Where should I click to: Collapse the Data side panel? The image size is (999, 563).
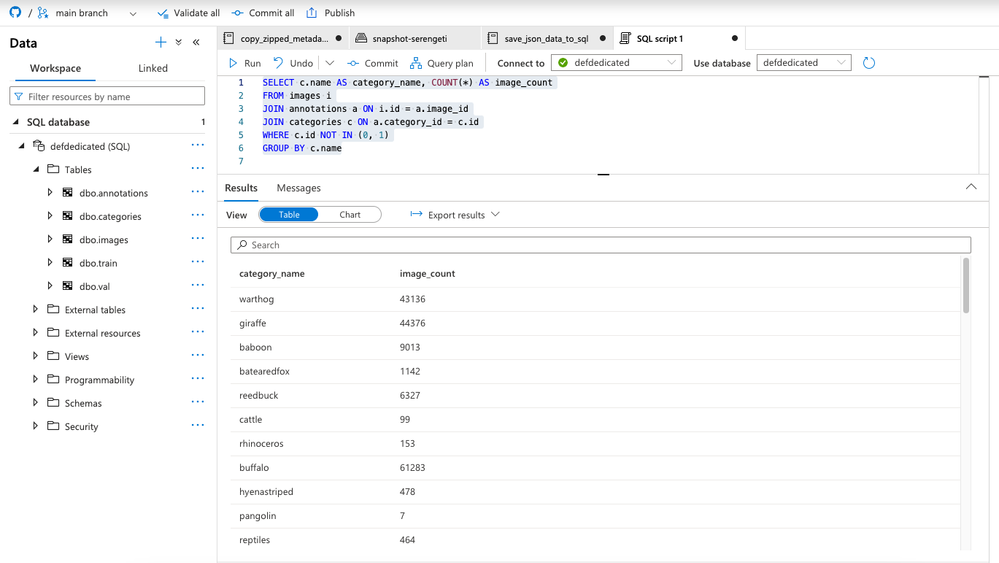[x=196, y=42]
